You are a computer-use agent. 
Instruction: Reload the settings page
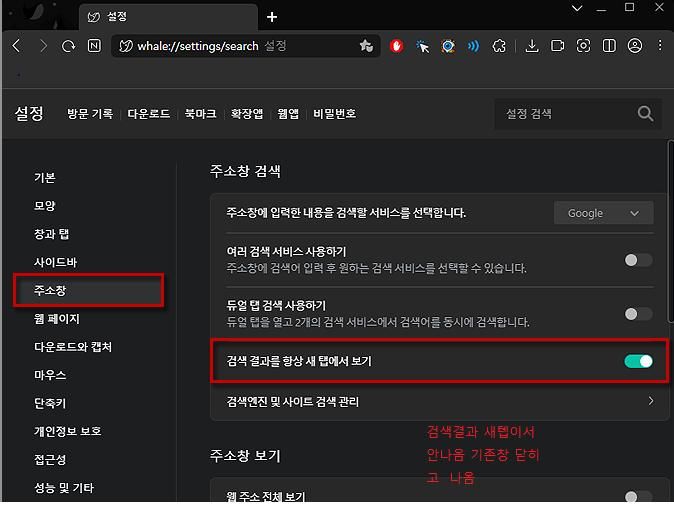(x=68, y=46)
